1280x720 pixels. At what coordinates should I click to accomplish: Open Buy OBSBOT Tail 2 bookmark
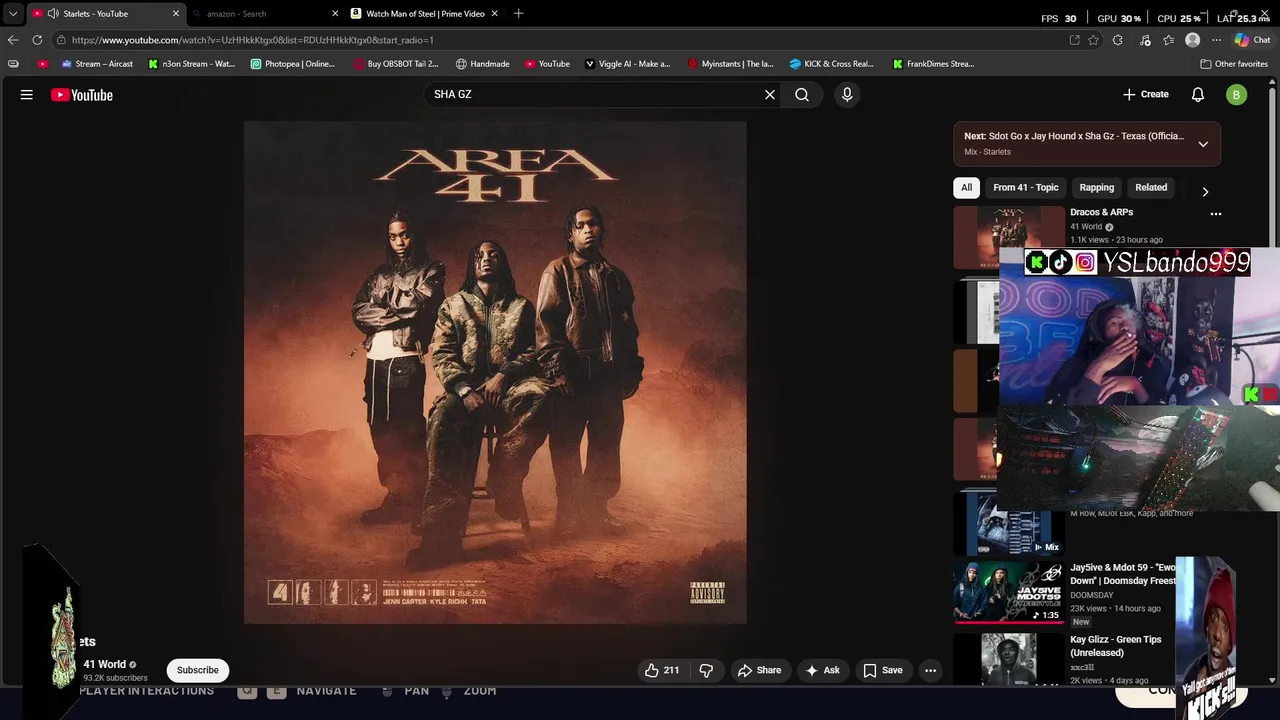point(396,64)
